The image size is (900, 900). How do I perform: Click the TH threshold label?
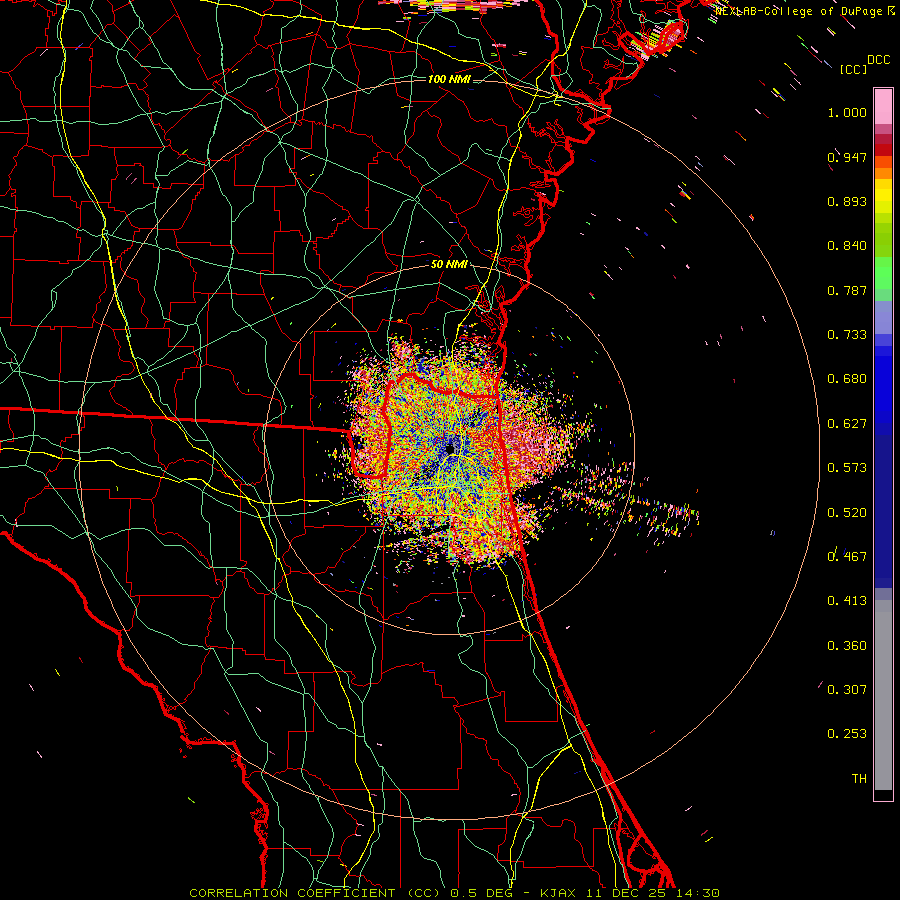point(859,778)
